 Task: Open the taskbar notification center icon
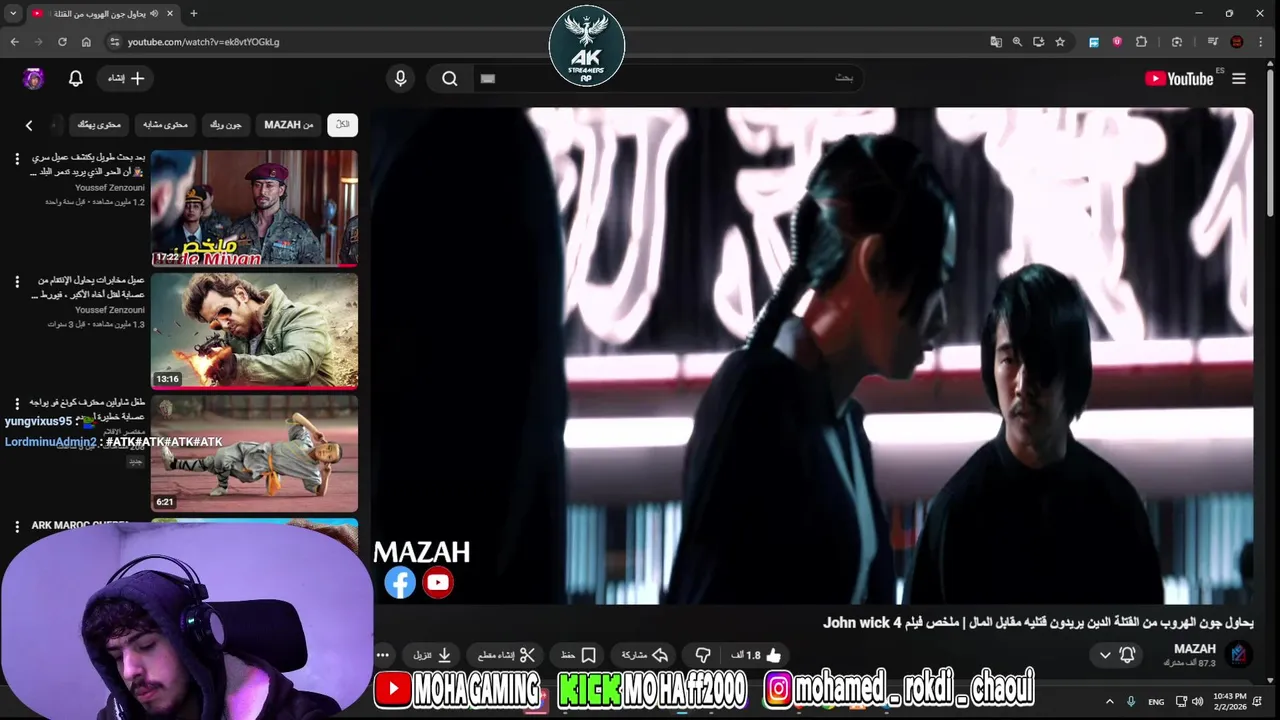[x=1258, y=701]
